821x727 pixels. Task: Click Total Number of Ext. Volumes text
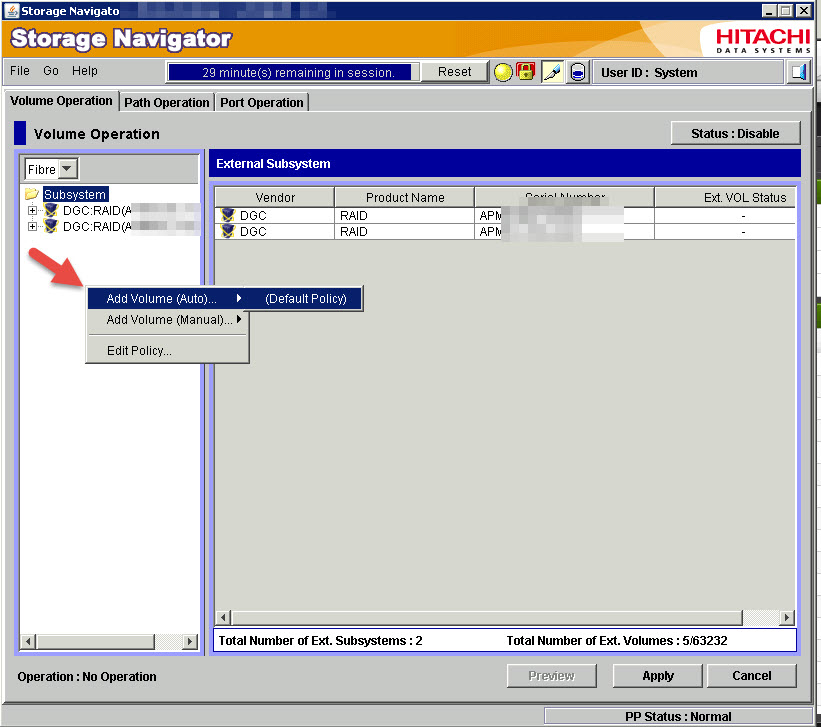(617, 641)
